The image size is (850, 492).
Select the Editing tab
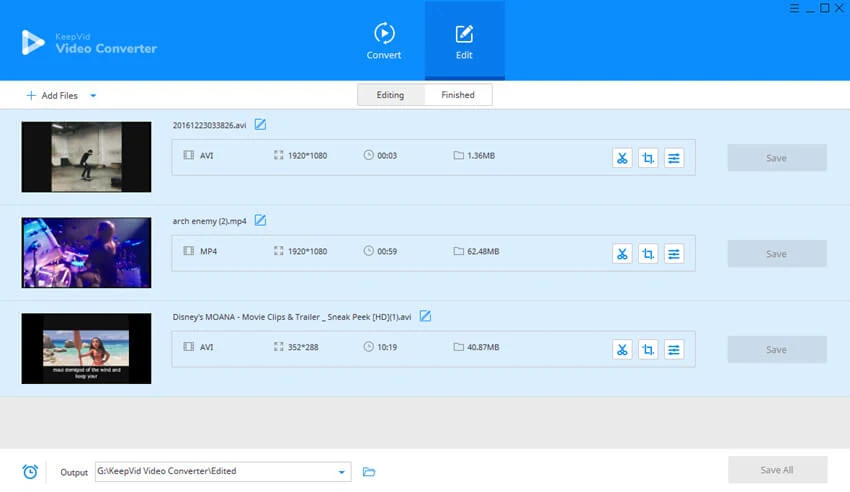point(391,95)
